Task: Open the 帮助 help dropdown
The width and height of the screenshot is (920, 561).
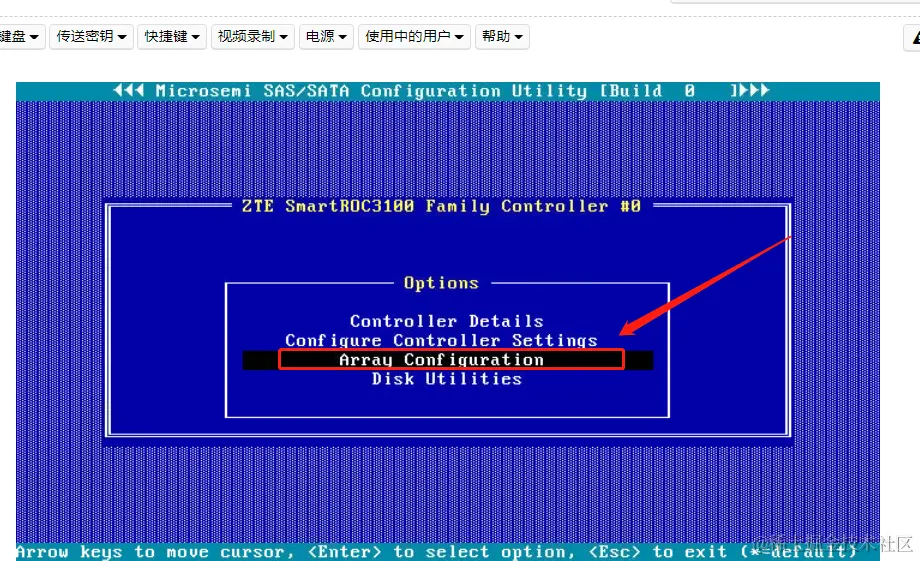Action: point(502,36)
